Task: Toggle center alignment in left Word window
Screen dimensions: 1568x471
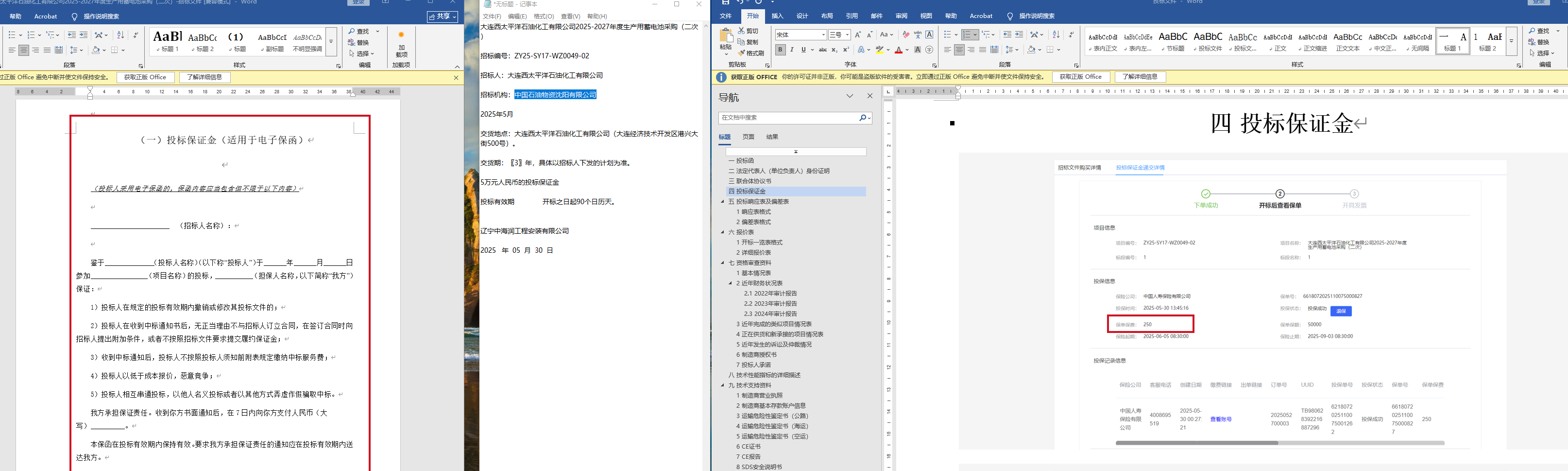Action: [x=24, y=50]
